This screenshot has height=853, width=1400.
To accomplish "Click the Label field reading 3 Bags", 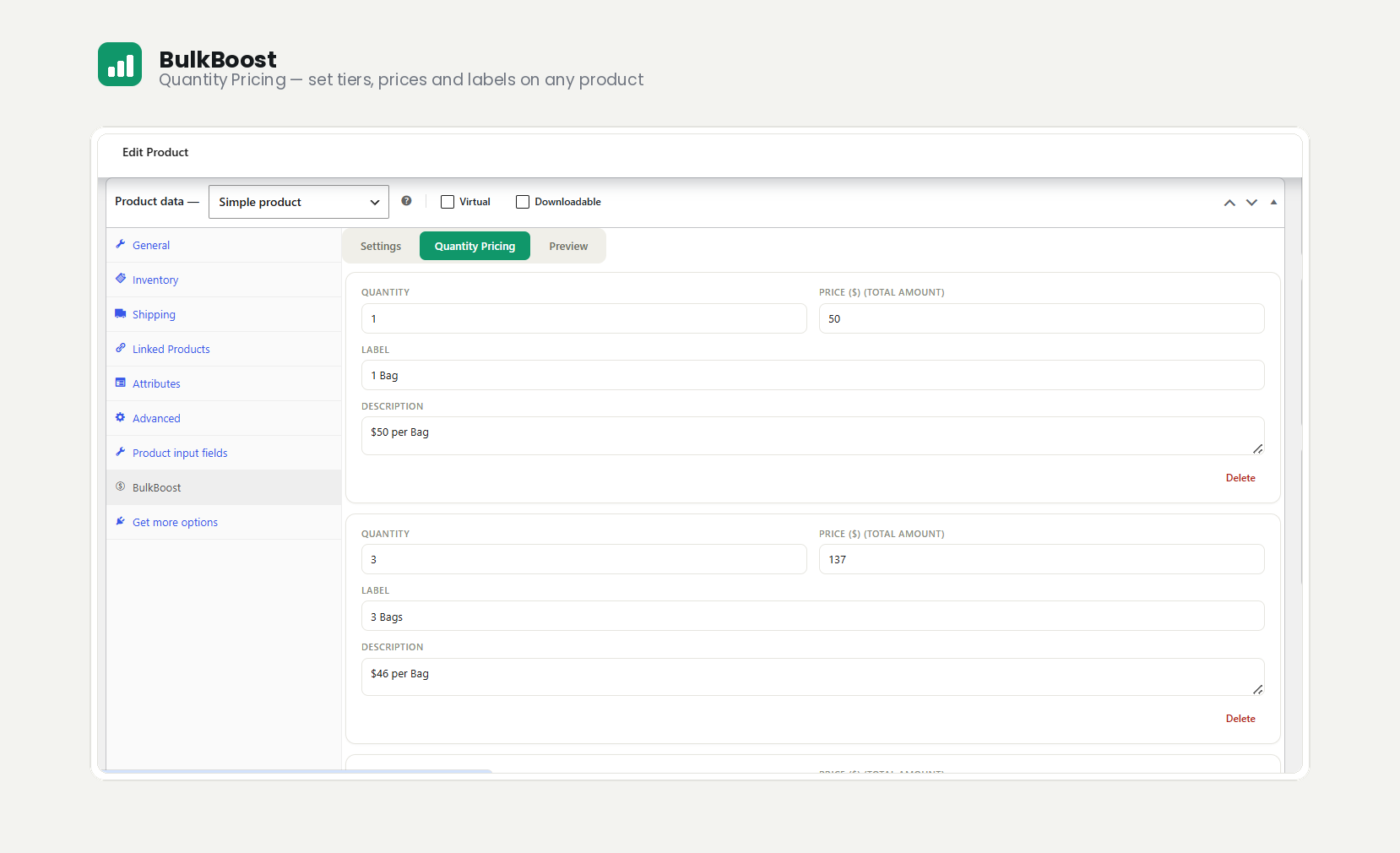I will click(813, 616).
